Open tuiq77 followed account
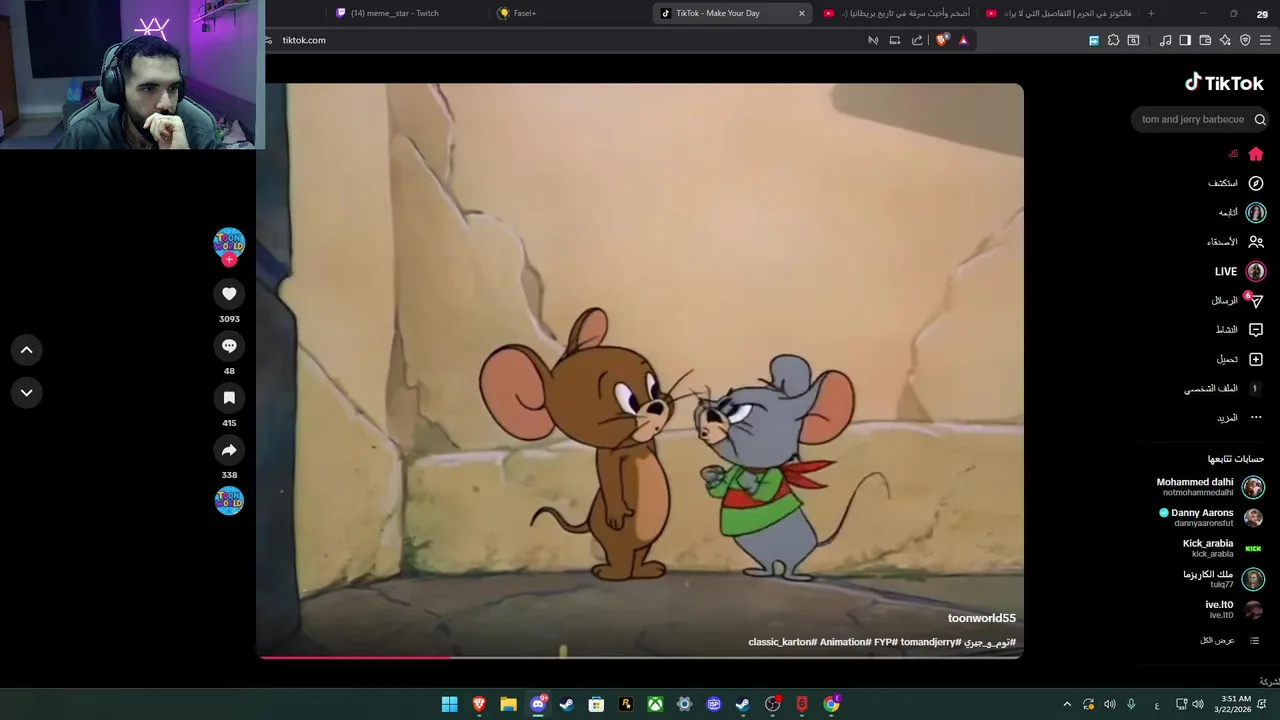This screenshot has height=720, width=1280. click(x=1222, y=579)
